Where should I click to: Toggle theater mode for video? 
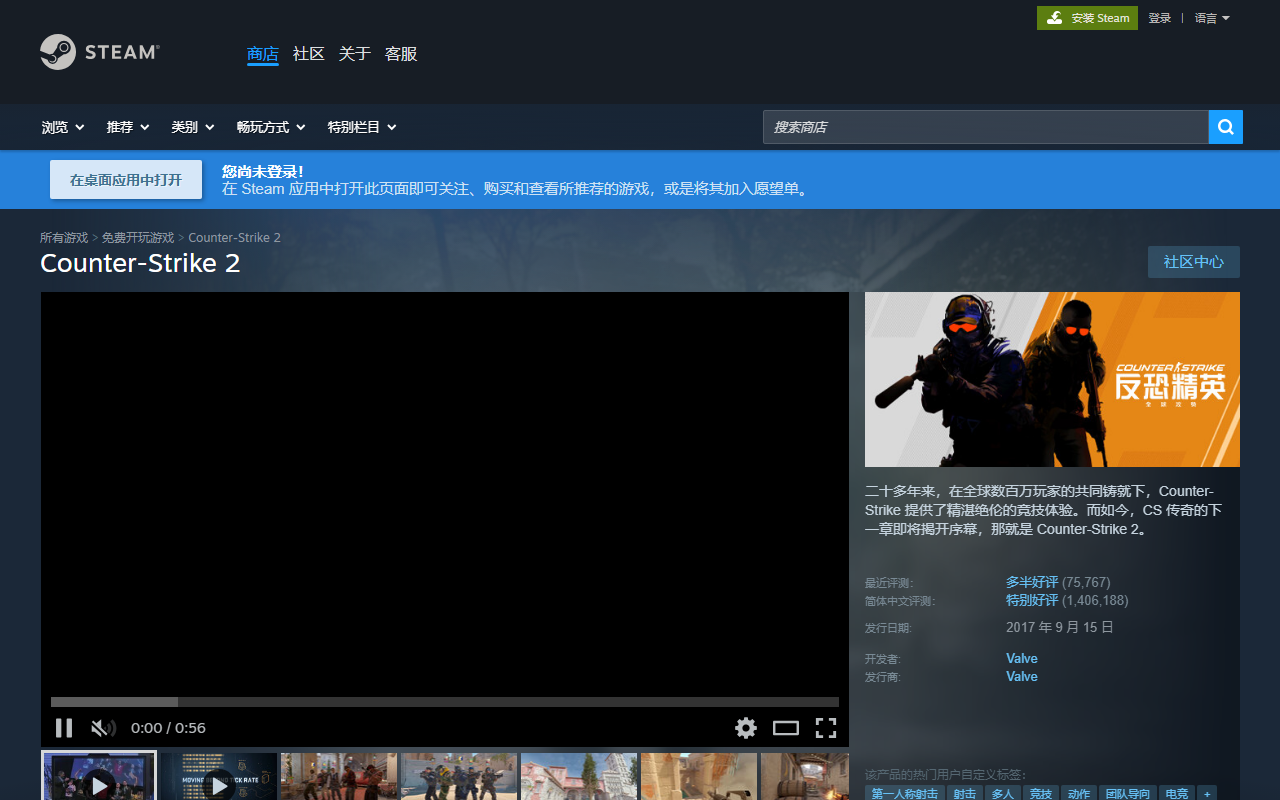tap(786, 728)
